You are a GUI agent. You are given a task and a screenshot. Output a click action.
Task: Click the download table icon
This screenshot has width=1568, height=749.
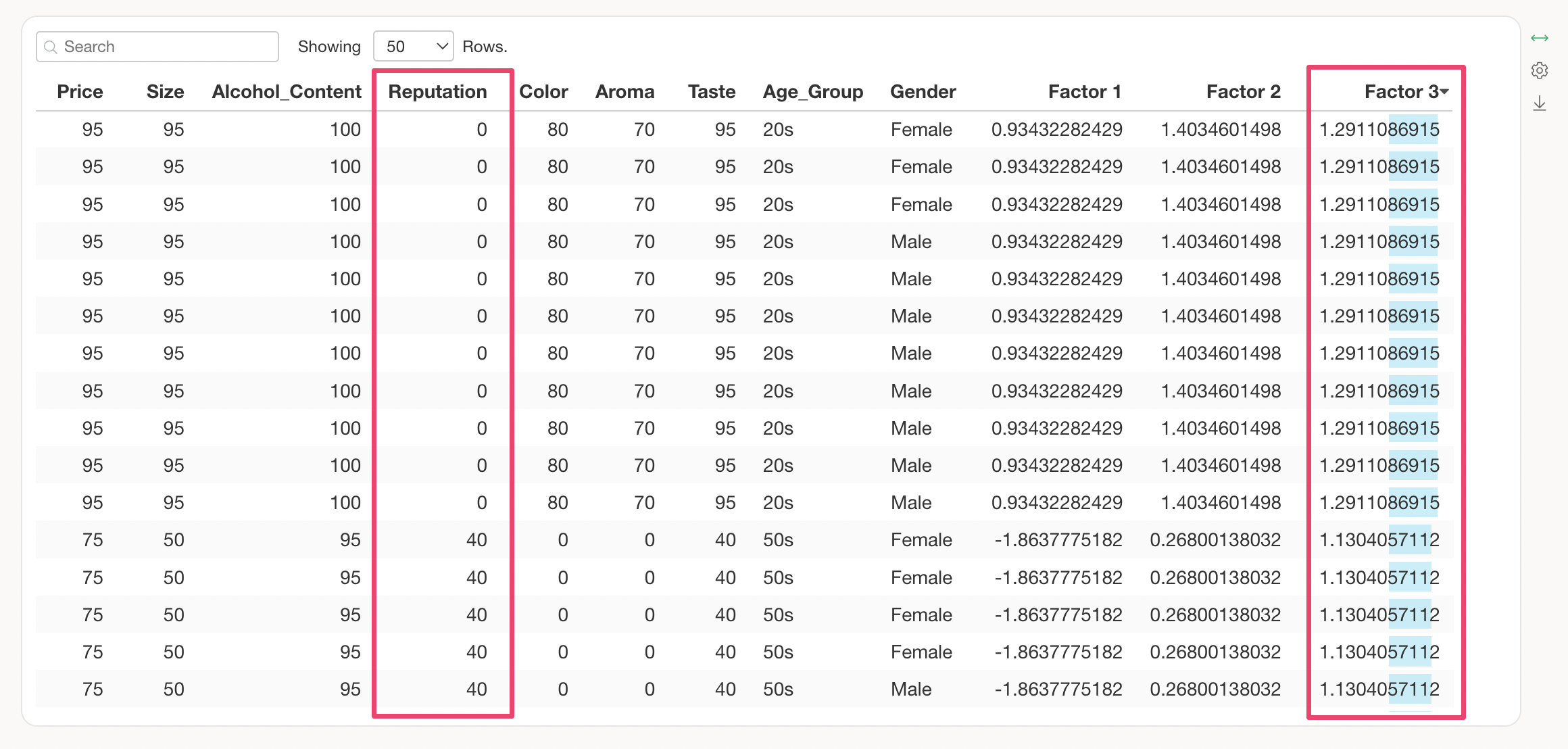(1540, 103)
